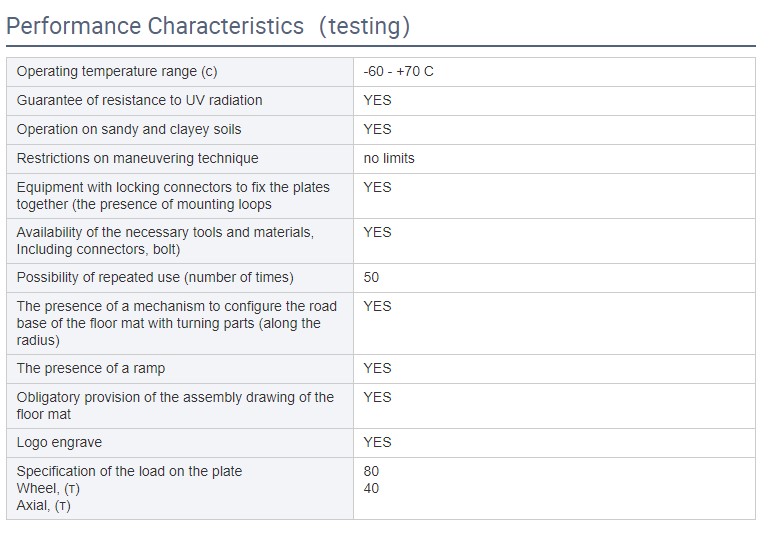Click the wheel load value 80
The image size is (771, 536).
[372, 471]
